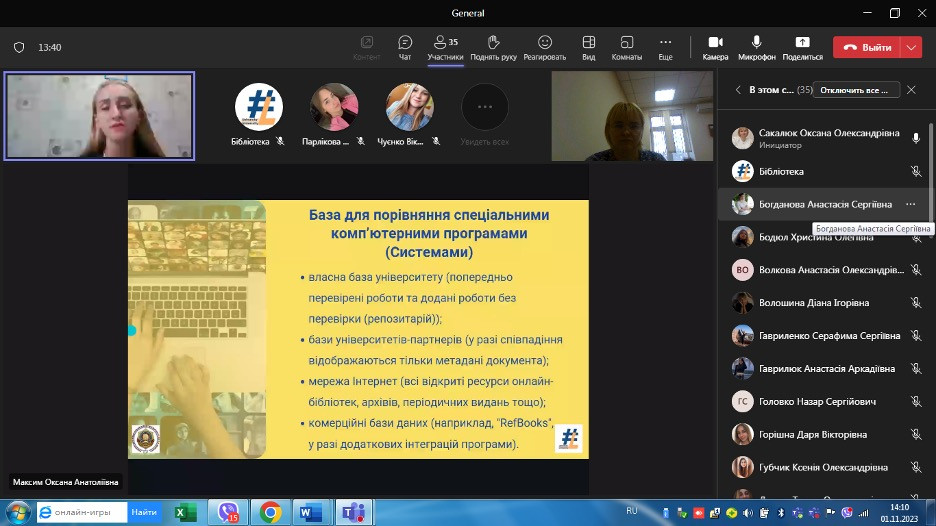Open the meeting chat (Чат)
The width and height of the screenshot is (936, 526).
click(x=405, y=46)
